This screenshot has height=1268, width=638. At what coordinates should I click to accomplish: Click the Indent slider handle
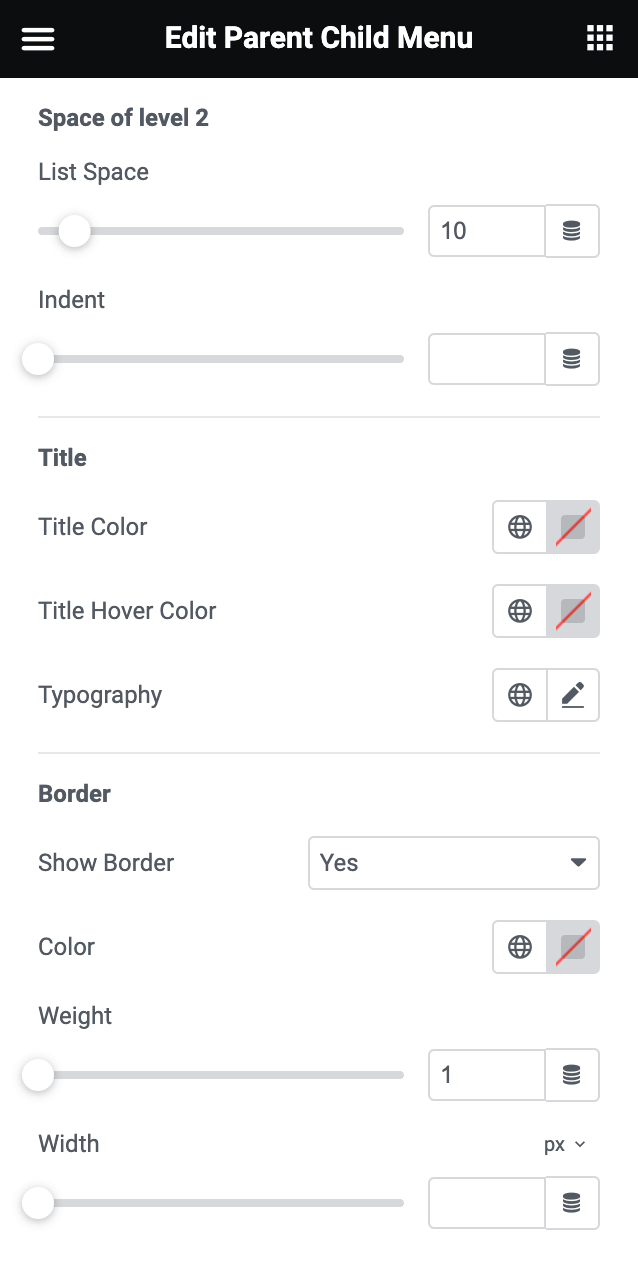tap(38, 359)
